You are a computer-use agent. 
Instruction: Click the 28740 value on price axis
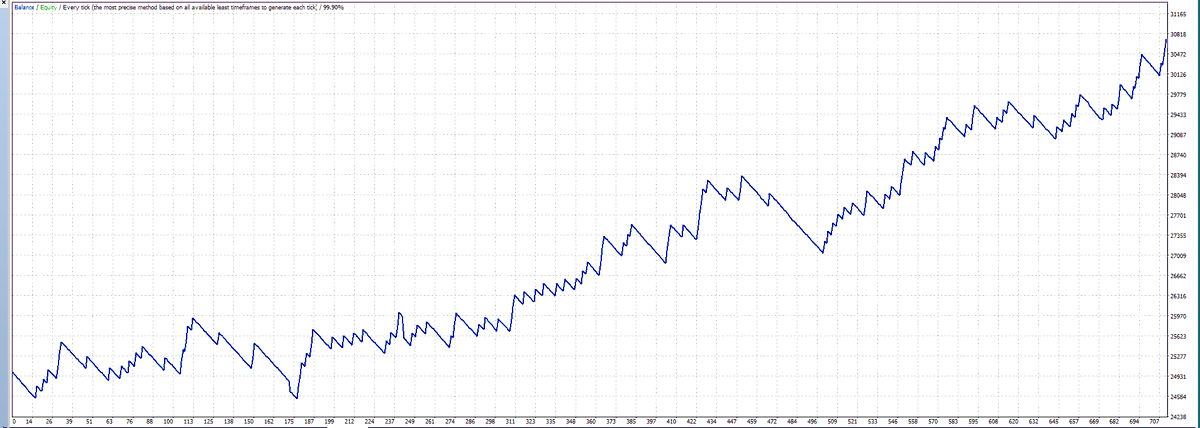[1176, 155]
